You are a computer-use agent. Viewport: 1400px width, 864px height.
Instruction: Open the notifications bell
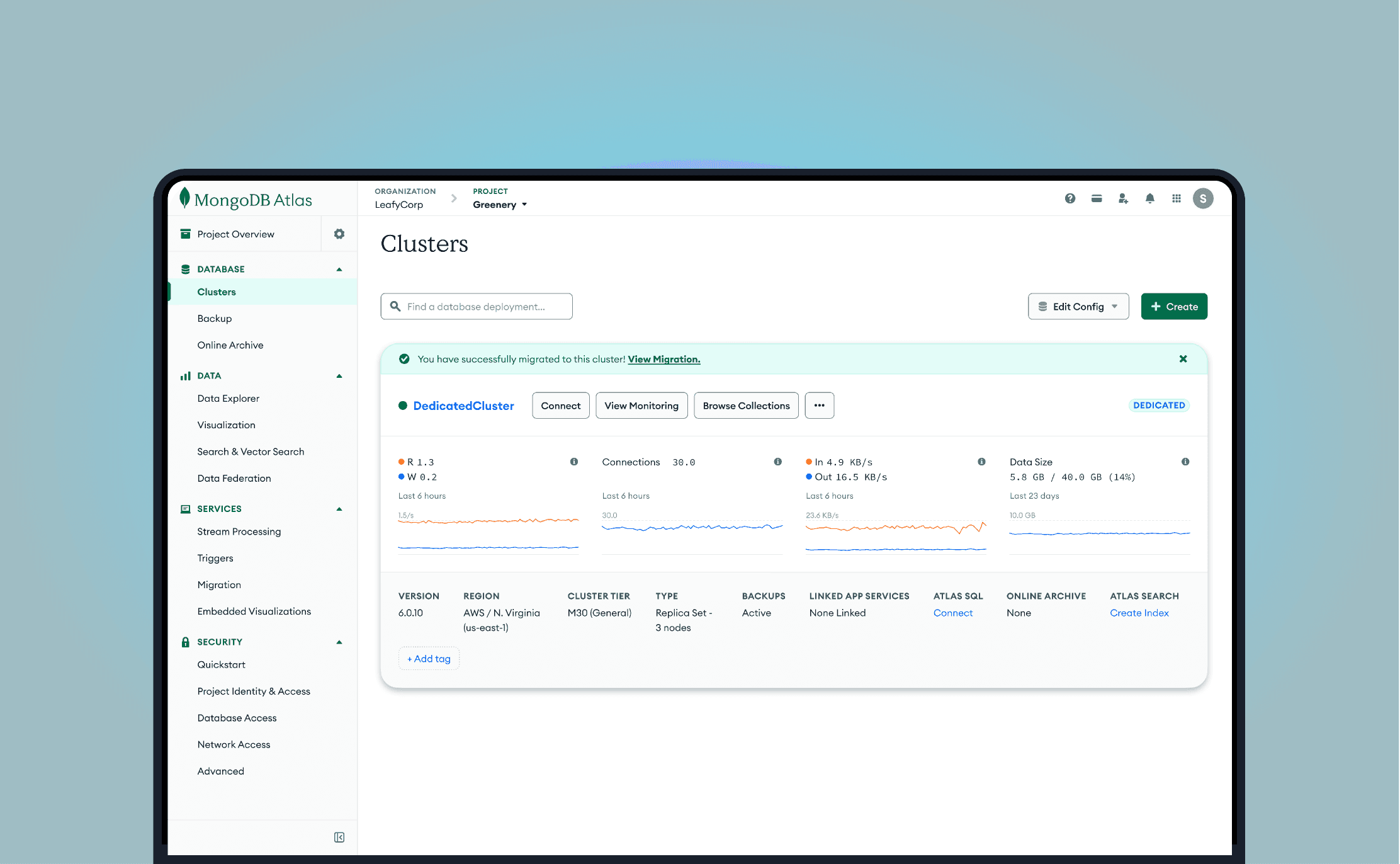tap(1149, 198)
